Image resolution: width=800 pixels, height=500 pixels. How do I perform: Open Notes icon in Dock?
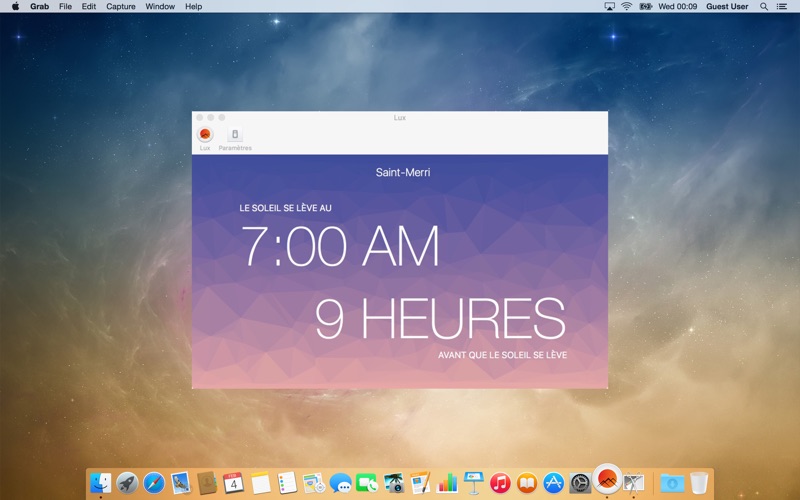coord(260,483)
